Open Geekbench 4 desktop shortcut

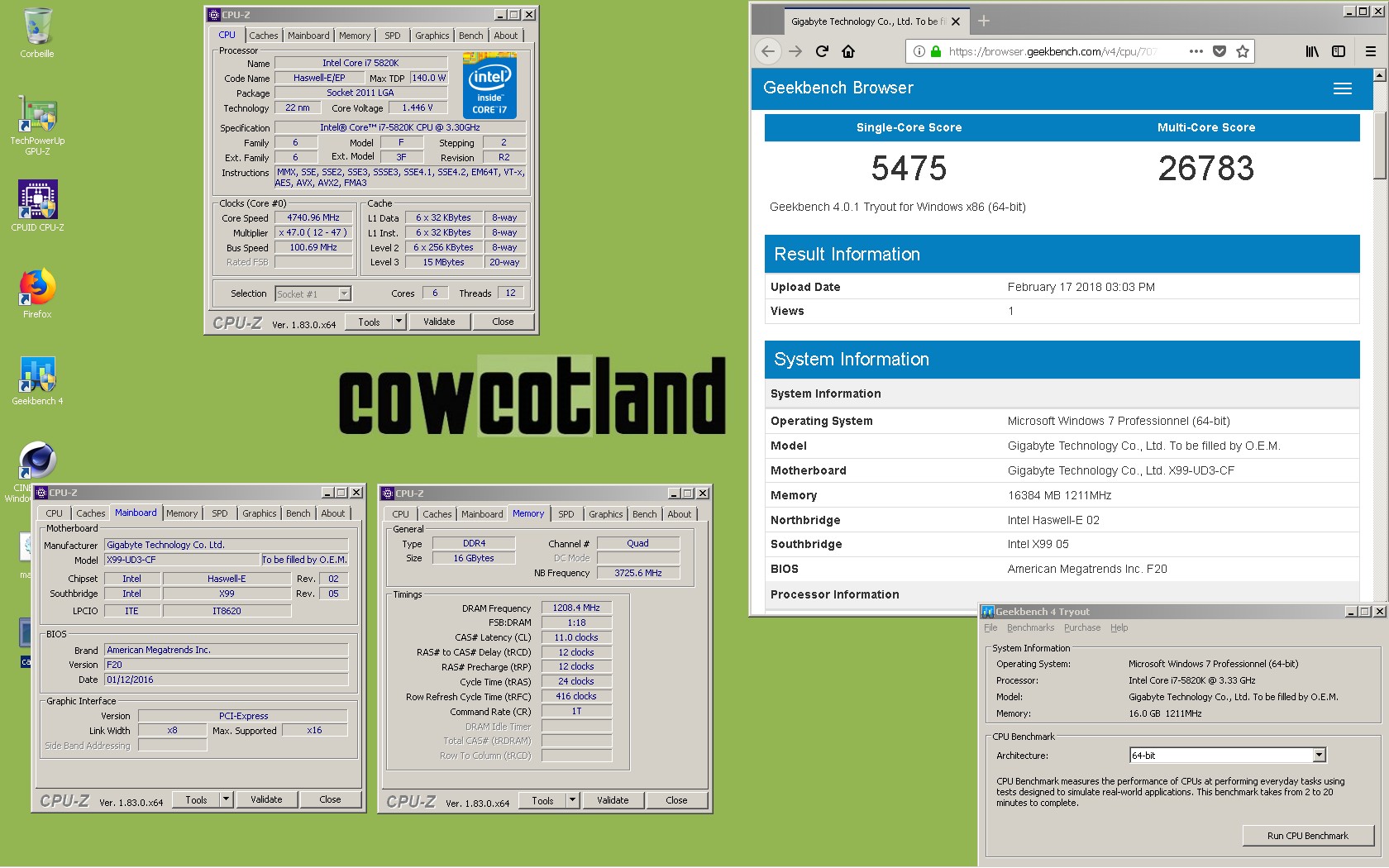[37, 380]
